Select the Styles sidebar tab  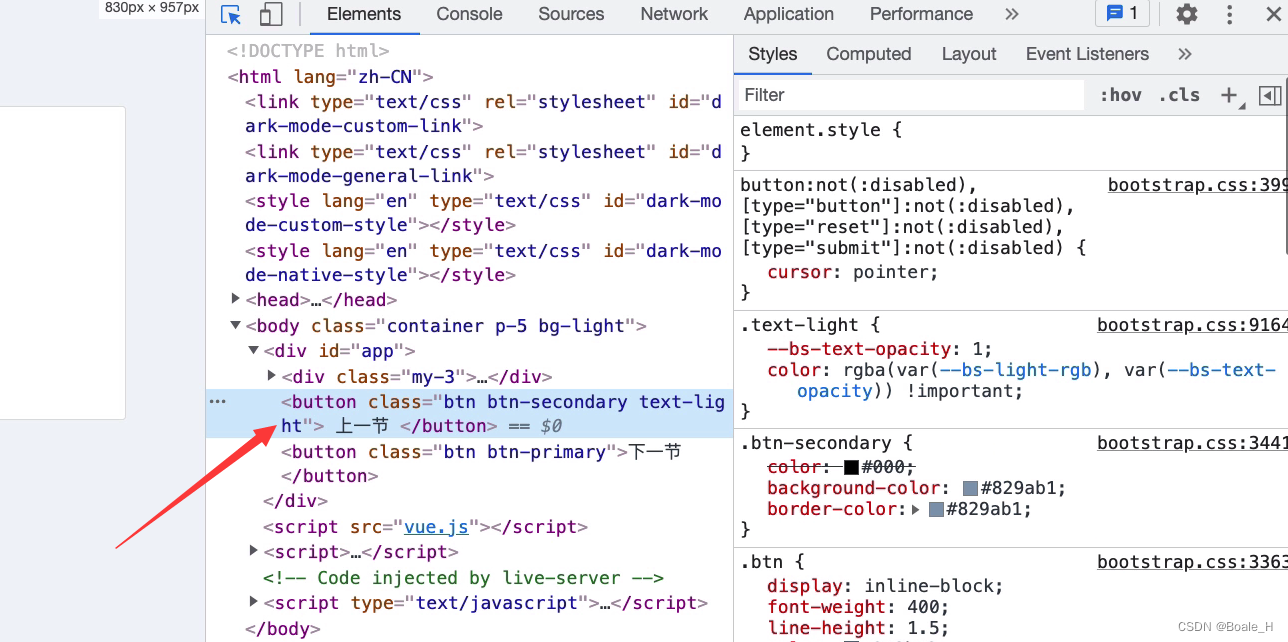(773, 54)
